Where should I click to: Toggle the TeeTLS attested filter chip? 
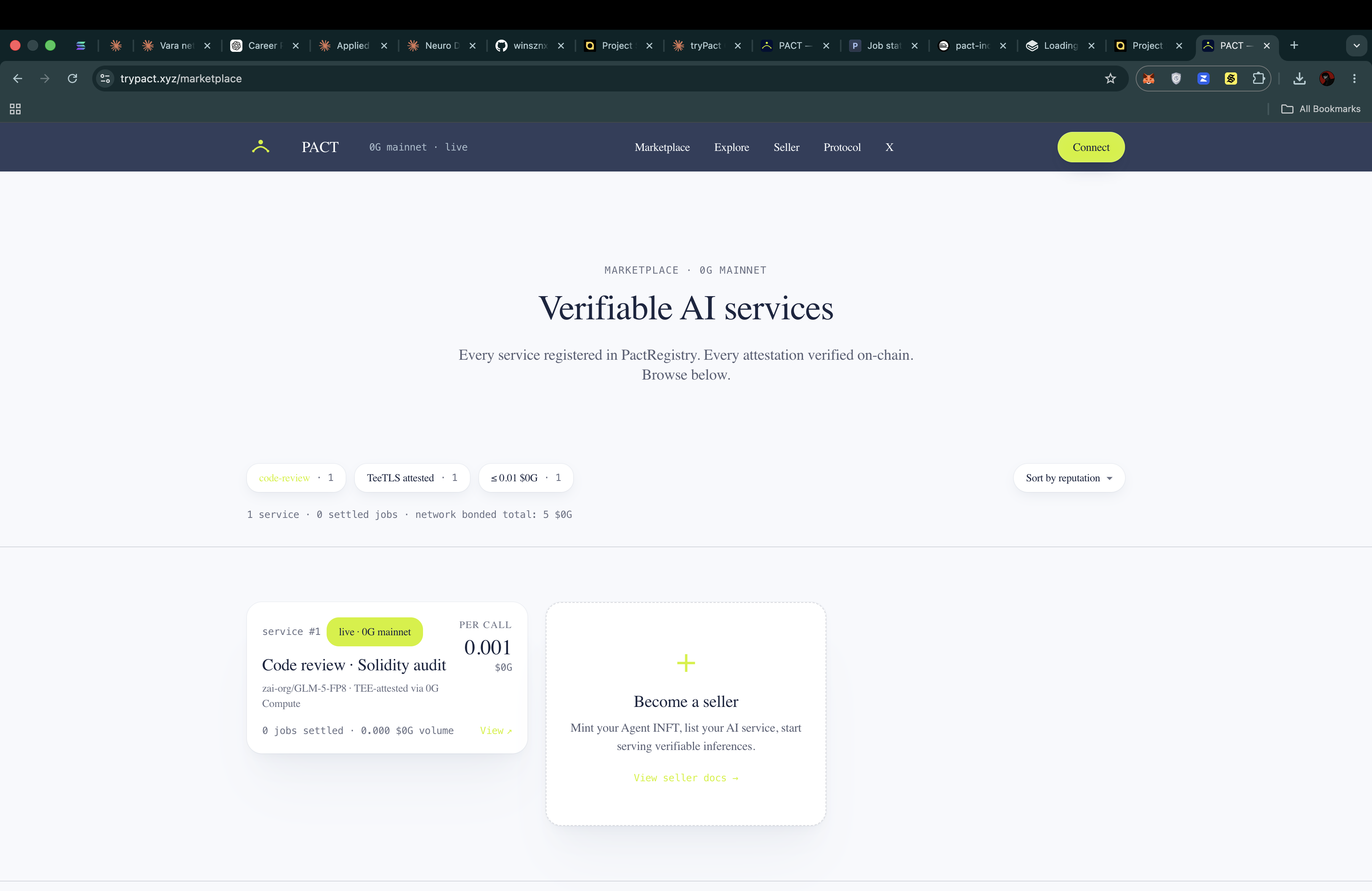pyautogui.click(x=412, y=478)
